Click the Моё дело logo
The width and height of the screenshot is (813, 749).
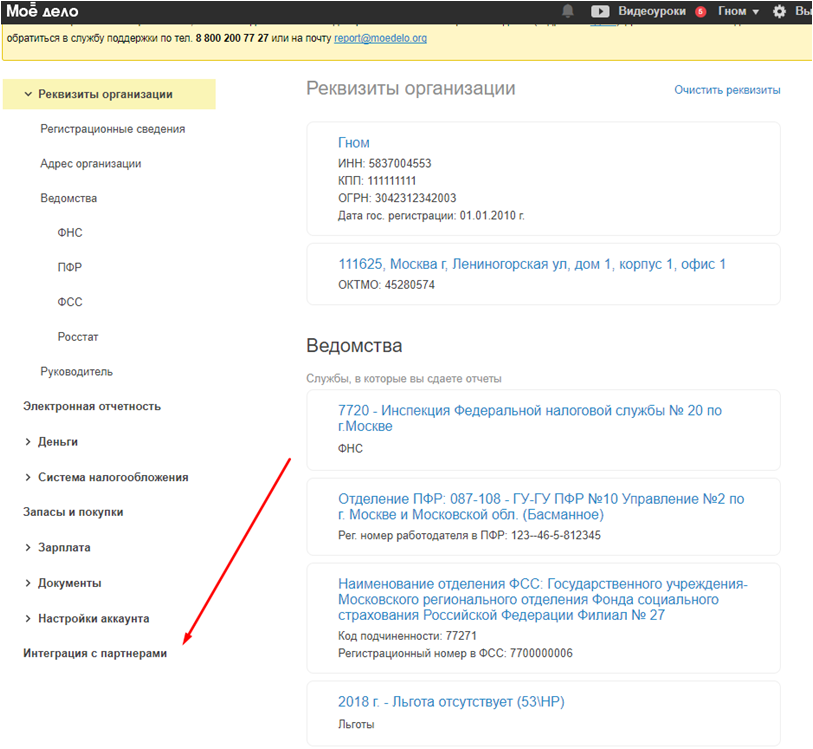[x=42, y=11]
